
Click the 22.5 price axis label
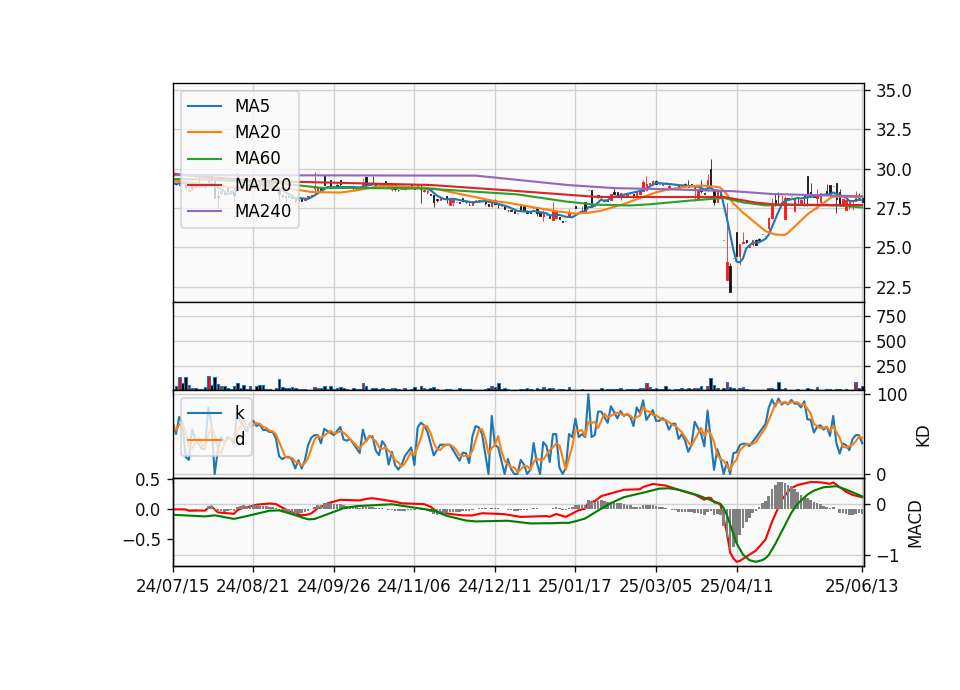point(894,287)
